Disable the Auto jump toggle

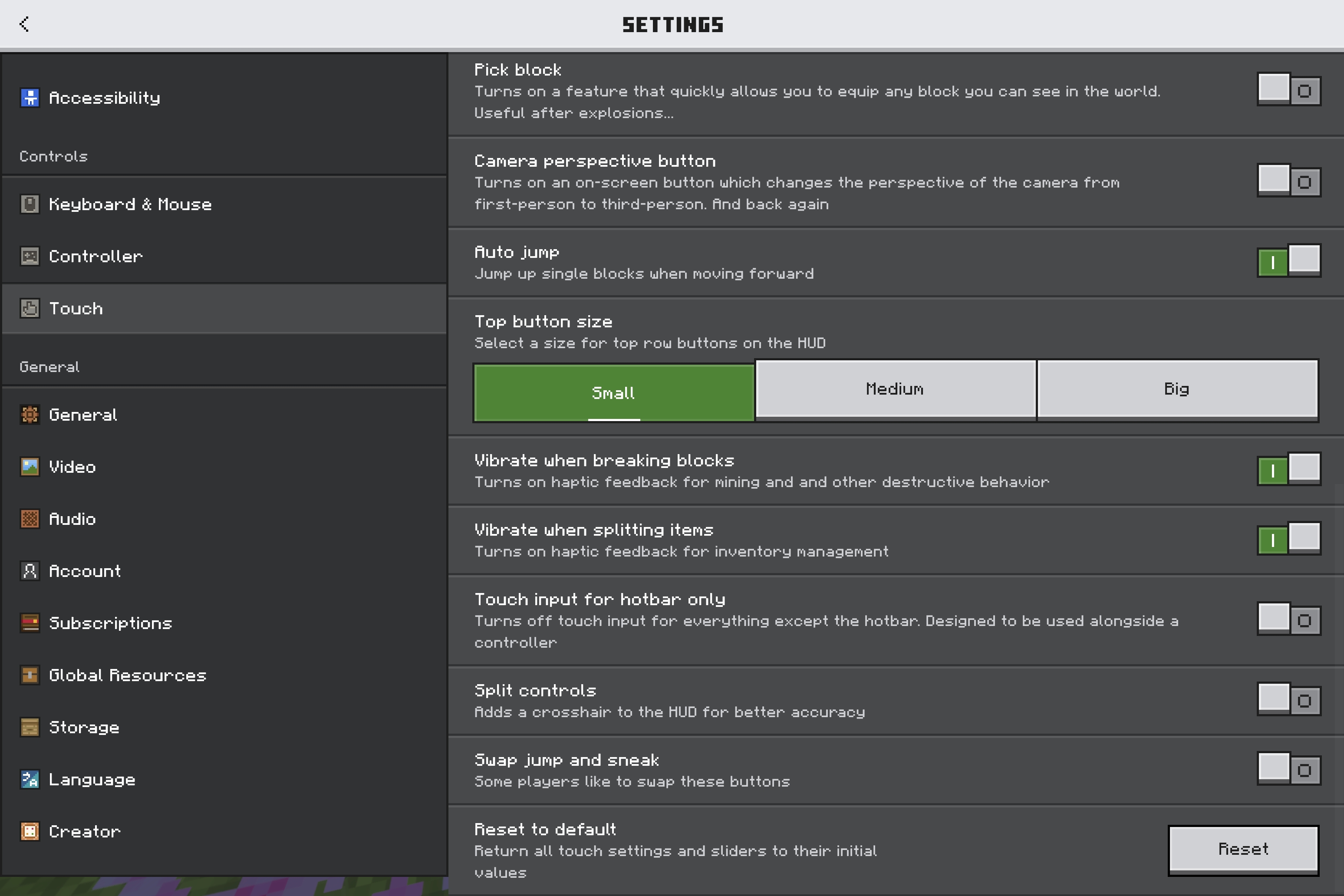[1288, 260]
